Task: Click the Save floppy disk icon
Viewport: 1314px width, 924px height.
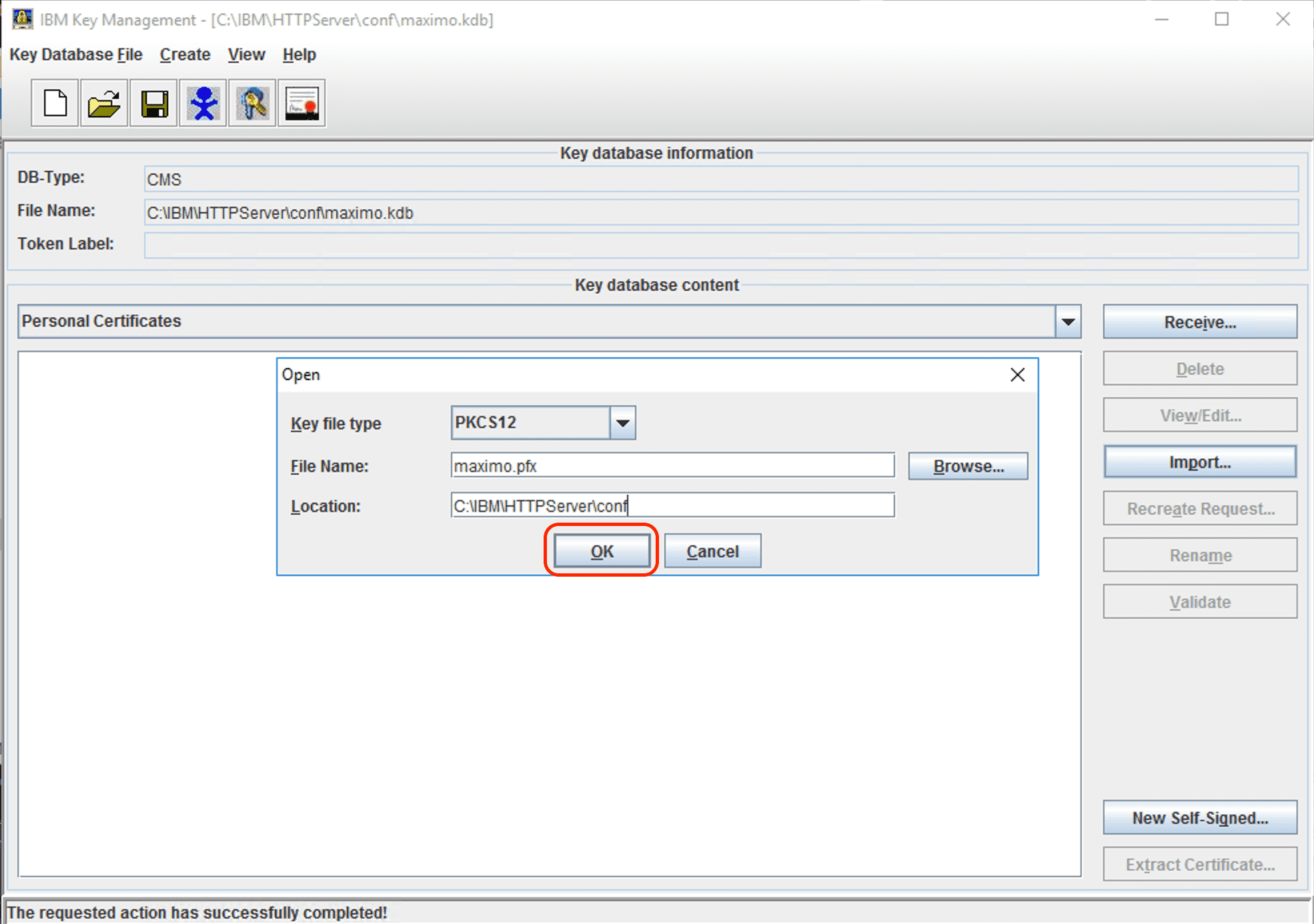Action: [x=153, y=103]
